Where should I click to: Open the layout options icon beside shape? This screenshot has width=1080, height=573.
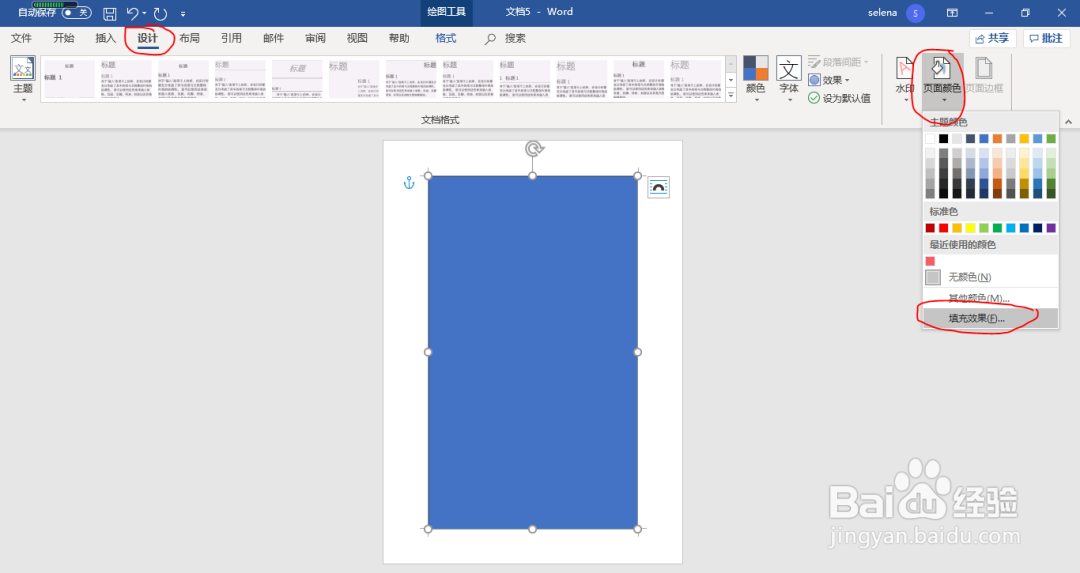coord(658,187)
